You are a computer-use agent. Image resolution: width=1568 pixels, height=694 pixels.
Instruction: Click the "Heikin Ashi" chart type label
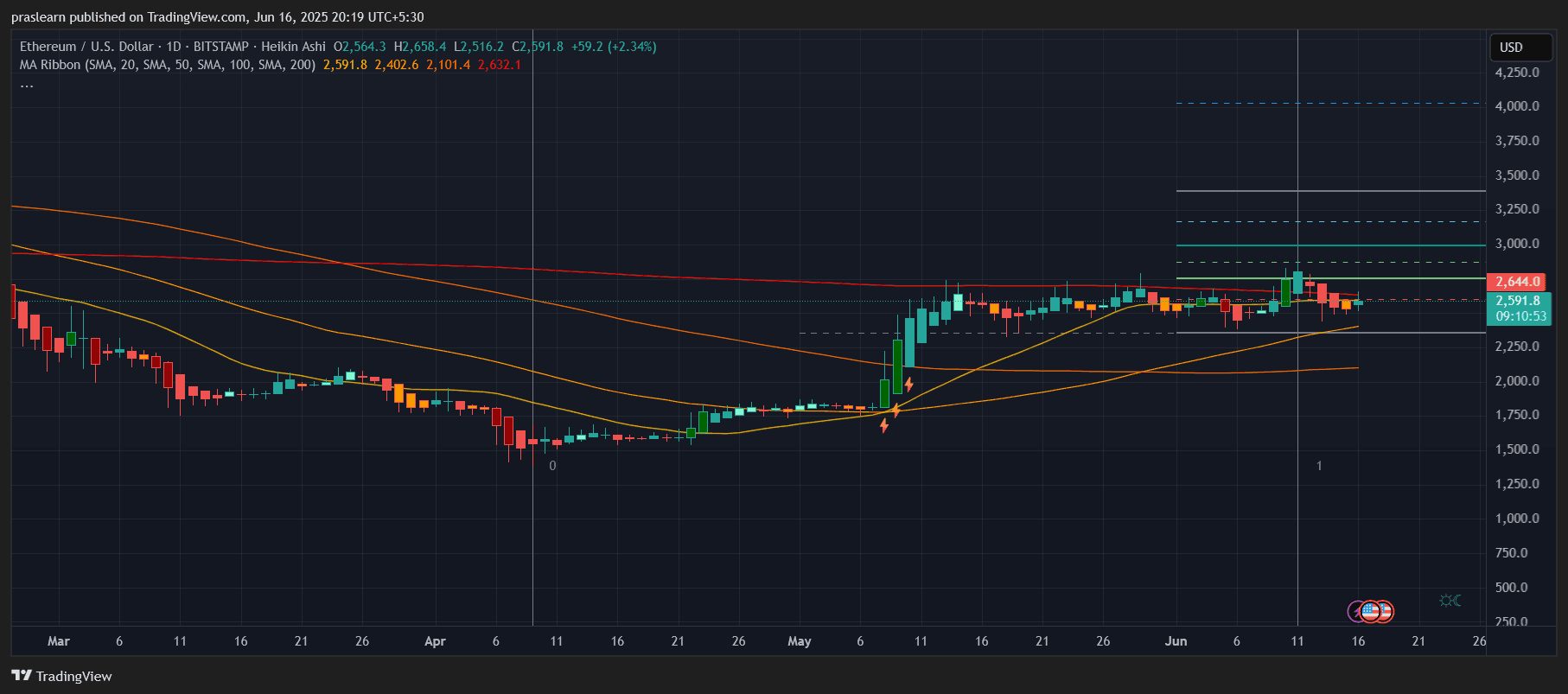(294, 47)
